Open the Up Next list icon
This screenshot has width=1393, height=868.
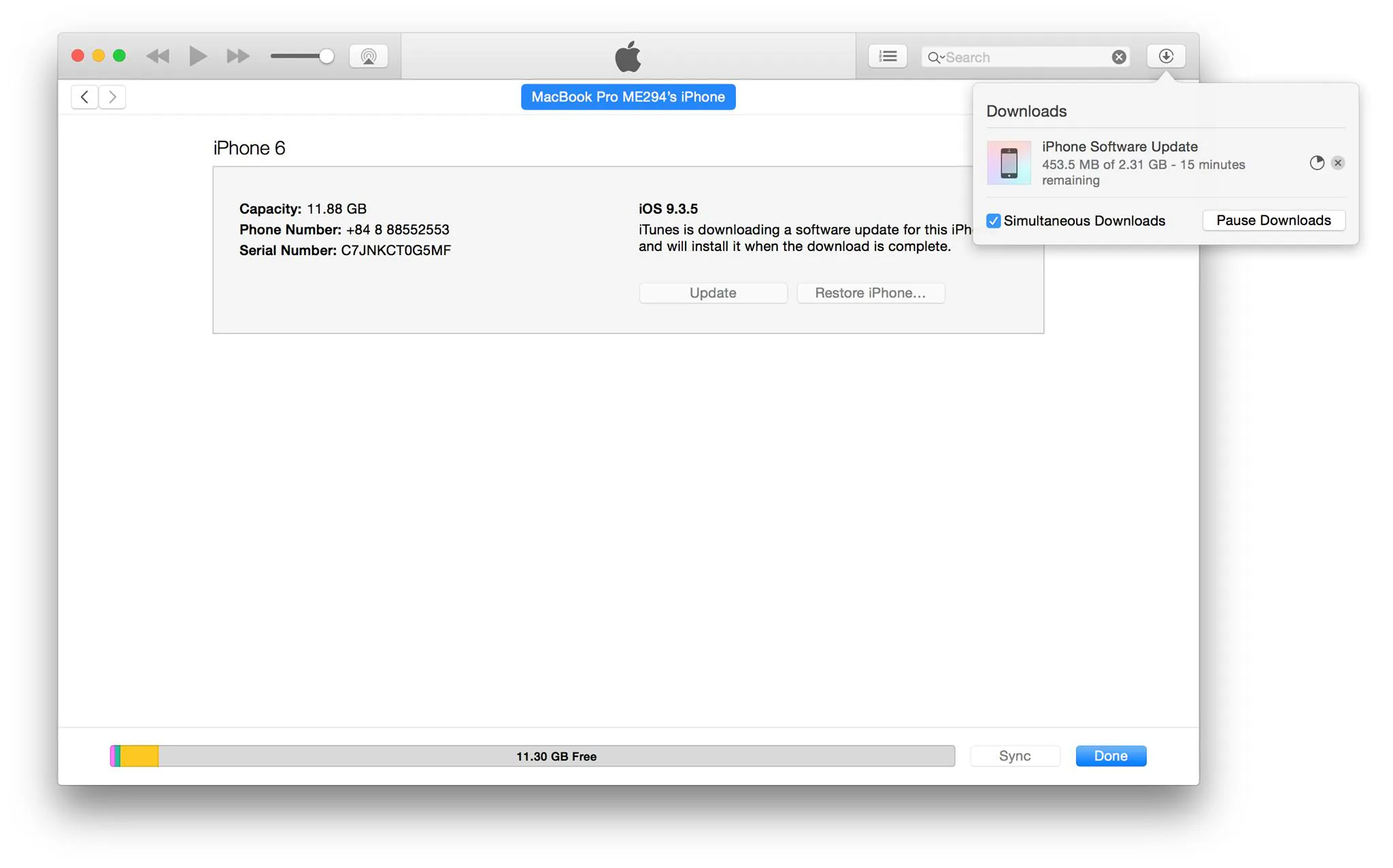(x=888, y=56)
